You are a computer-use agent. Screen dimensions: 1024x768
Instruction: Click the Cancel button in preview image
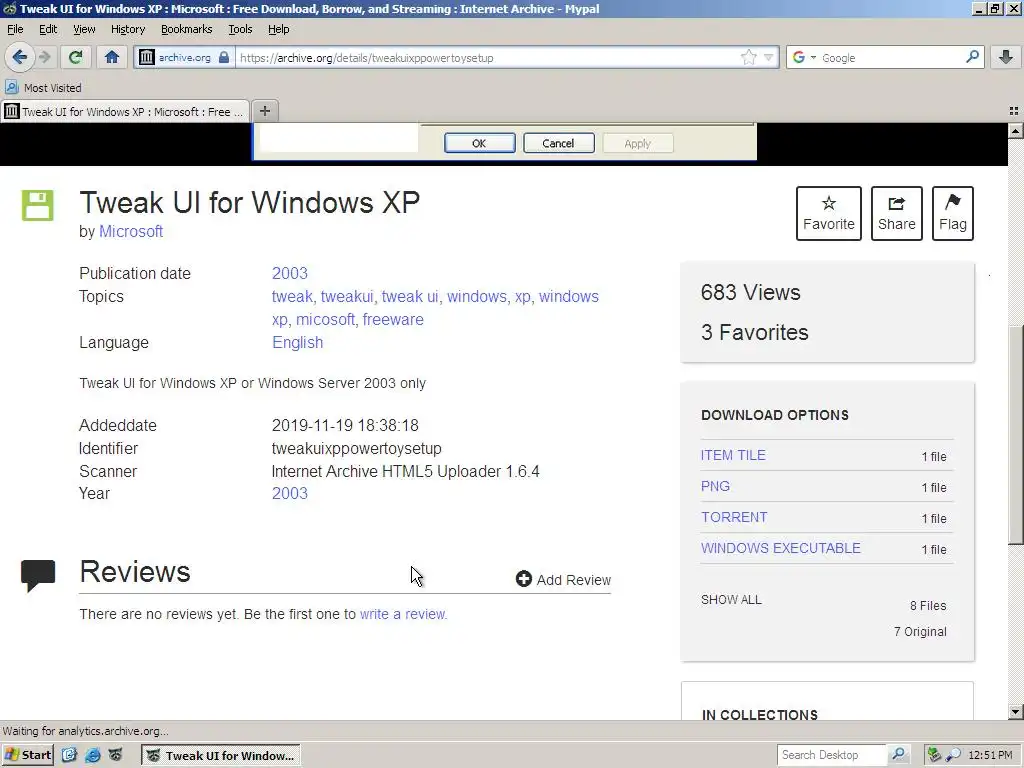tap(558, 143)
